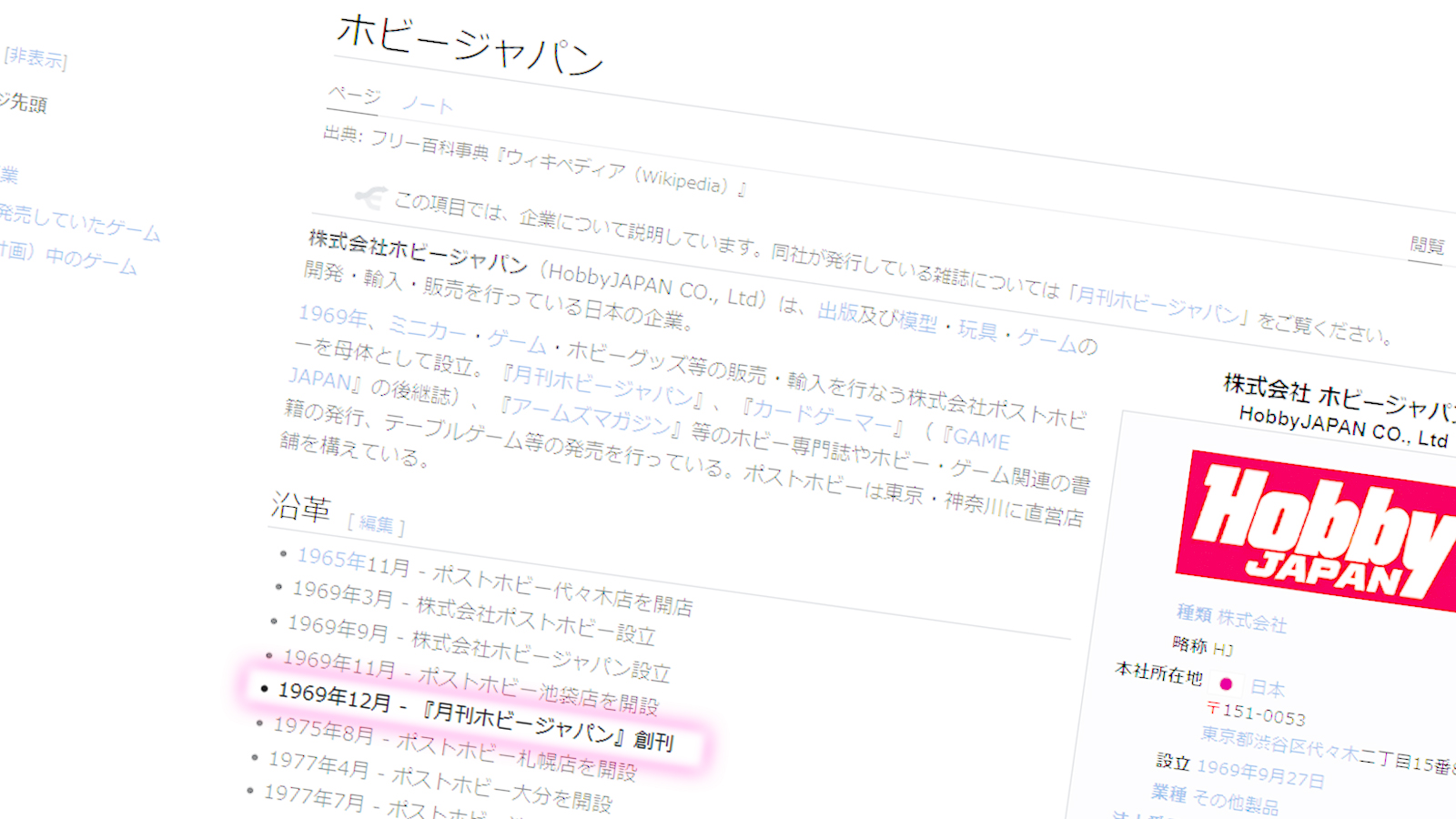1456x819 pixels.
Task: Open the ミニカー link
Action: 427,328
